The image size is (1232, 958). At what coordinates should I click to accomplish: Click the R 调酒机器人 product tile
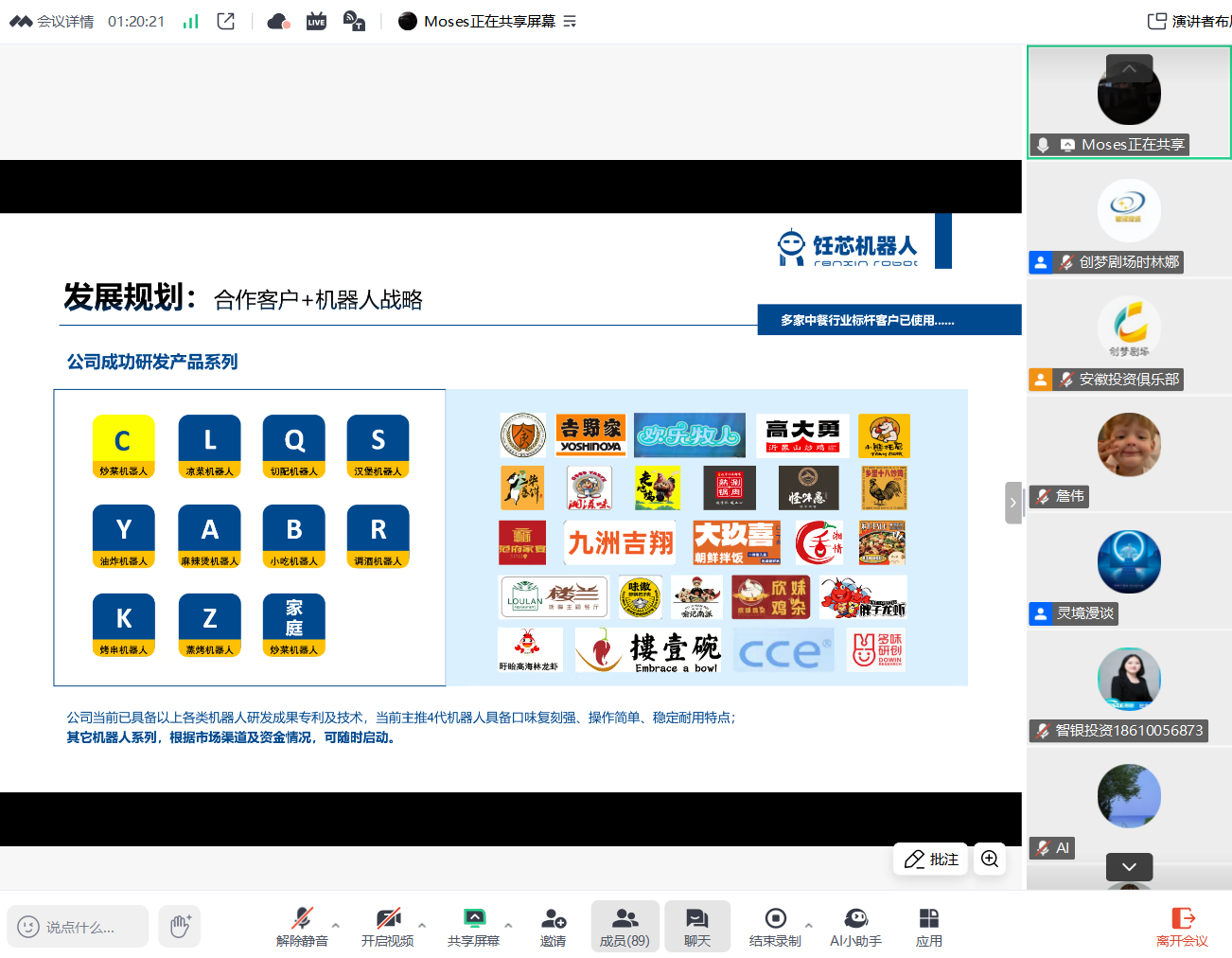click(378, 536)
